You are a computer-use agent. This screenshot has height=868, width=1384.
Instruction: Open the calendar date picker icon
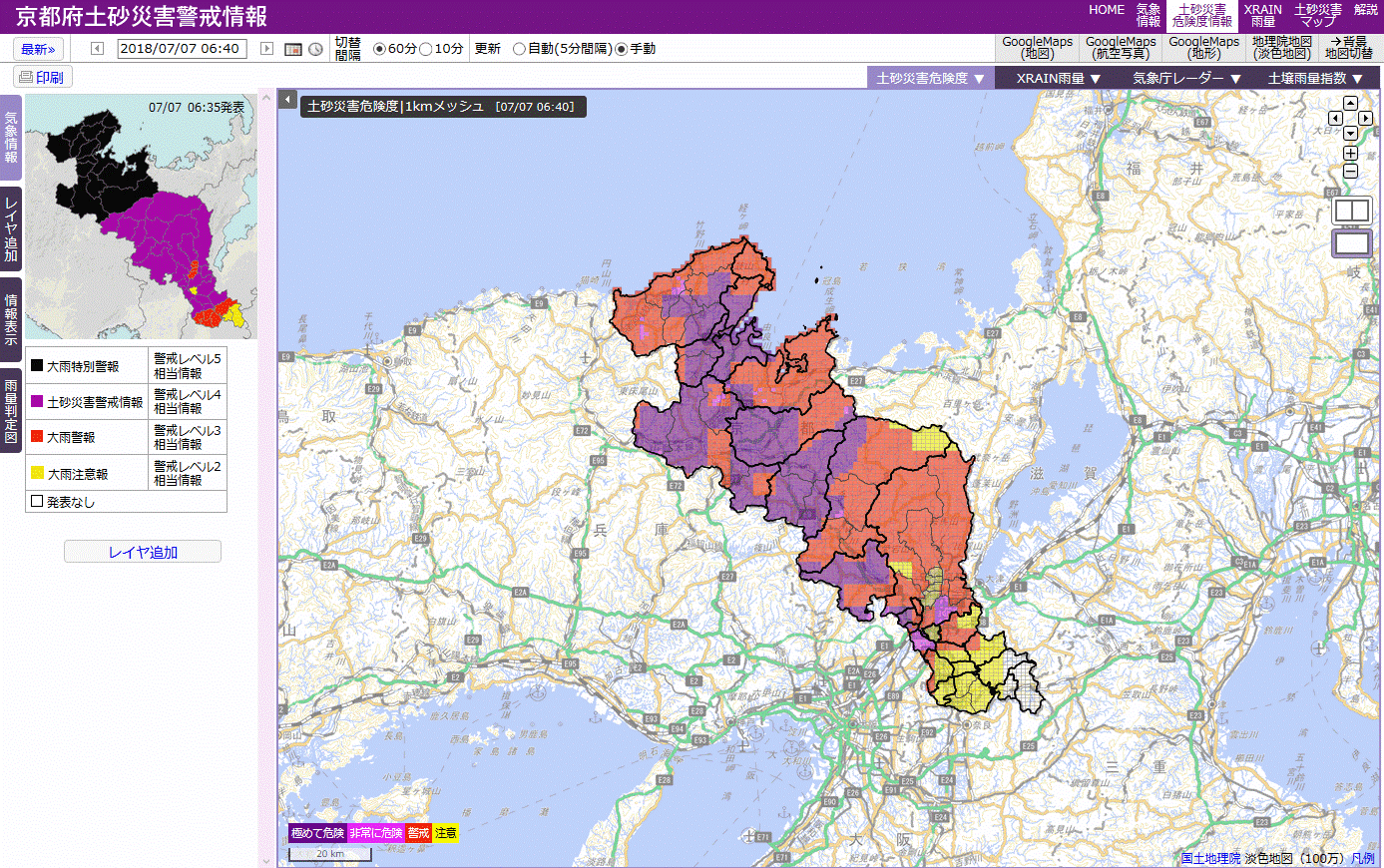[293, 49]
